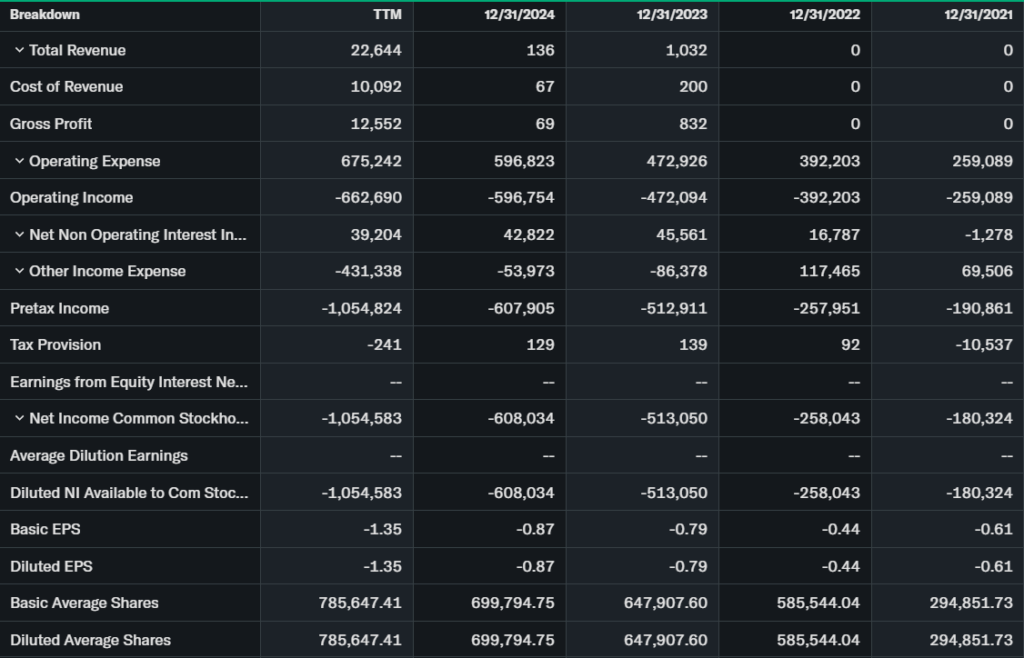
Task: Expand the Other Income Expense chevron
Action: pos(19,272)
